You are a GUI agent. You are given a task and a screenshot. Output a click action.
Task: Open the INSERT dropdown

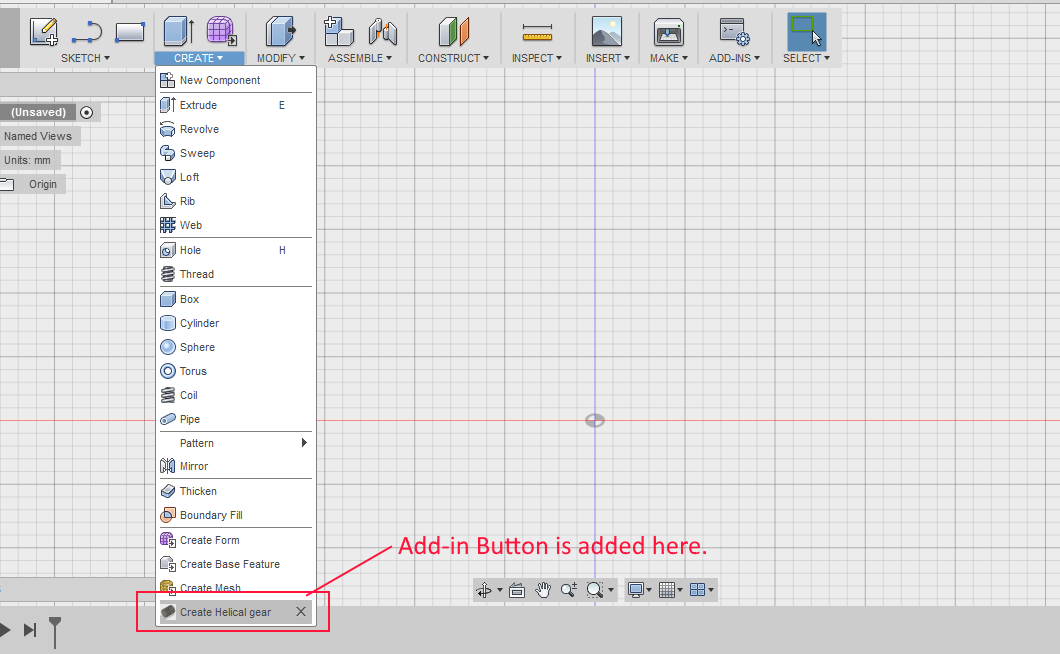pyautogui.click(x=608, y=58)
